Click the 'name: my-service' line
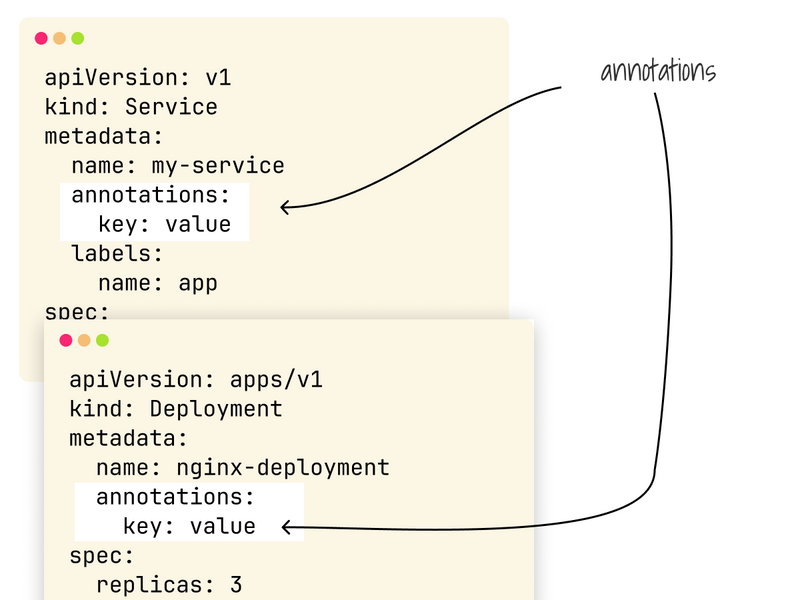Viewport: 800px width, 600px height. (x=178, y=166)
